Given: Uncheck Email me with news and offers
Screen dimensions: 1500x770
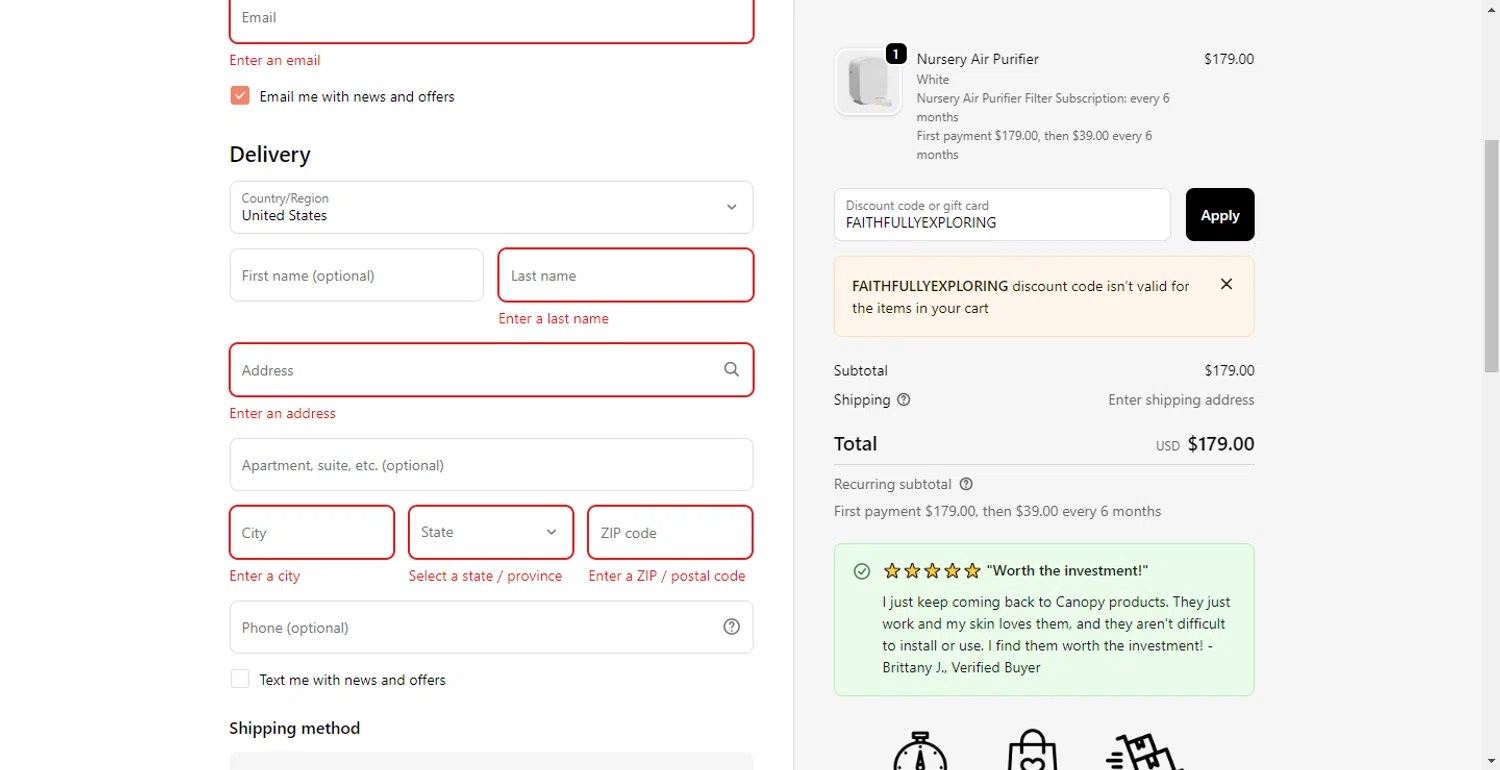Looking at the screenshot, I should click(240, 96).
